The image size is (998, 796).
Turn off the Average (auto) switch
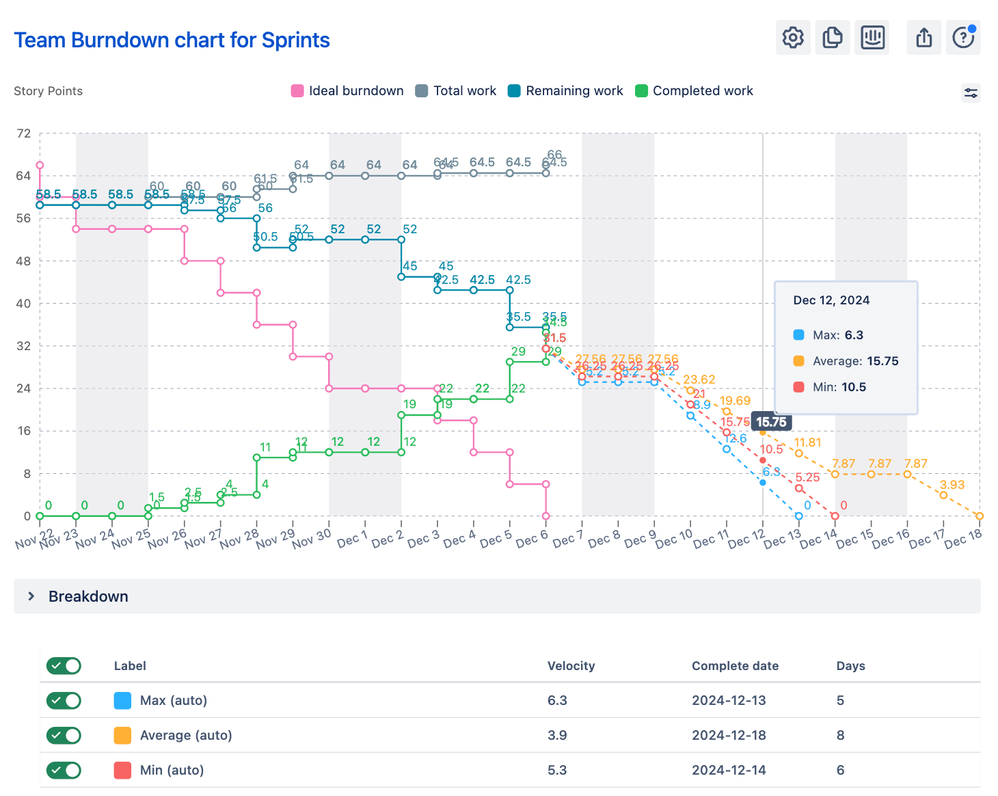pos(64,735)
